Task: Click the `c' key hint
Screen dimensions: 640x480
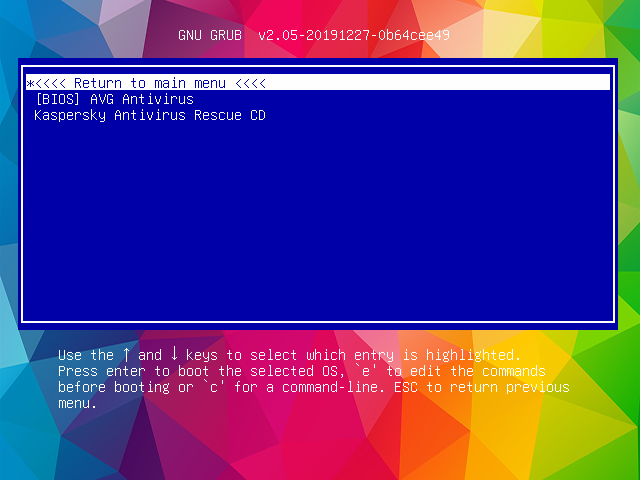Action: [x=214, y=387]
